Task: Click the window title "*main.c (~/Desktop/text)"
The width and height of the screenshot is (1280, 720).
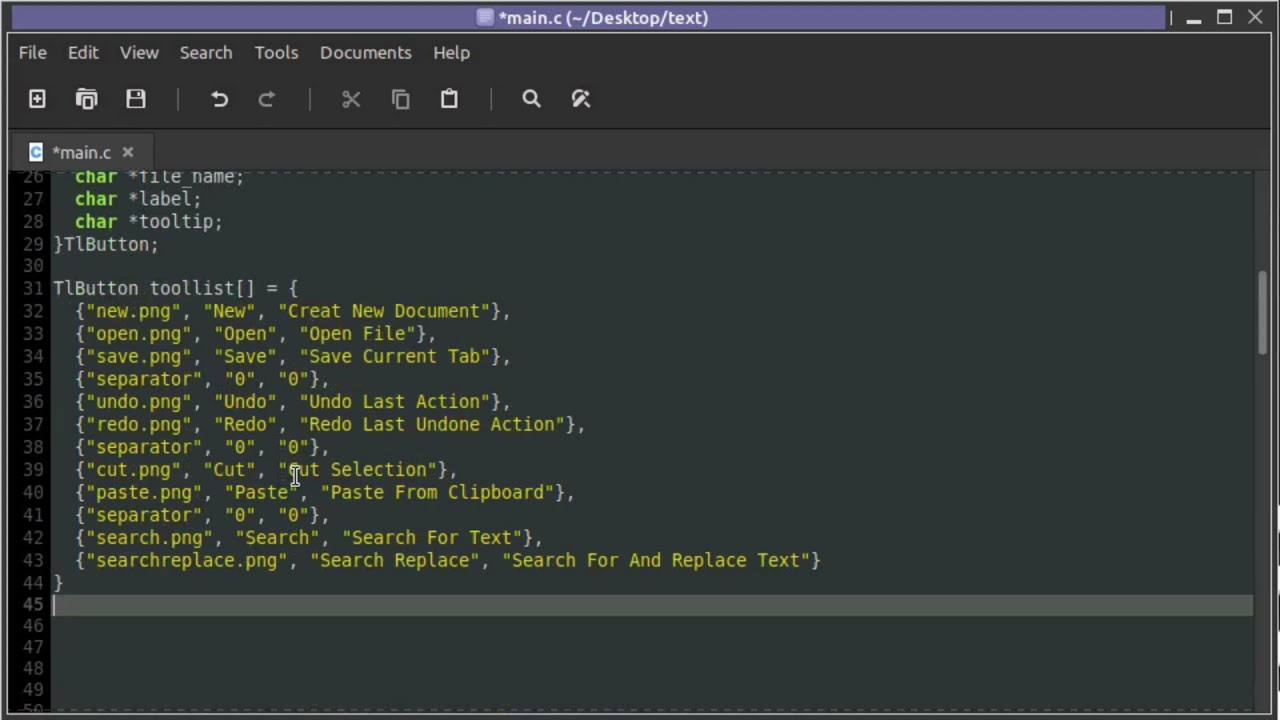Action: (x=603, y=17)
